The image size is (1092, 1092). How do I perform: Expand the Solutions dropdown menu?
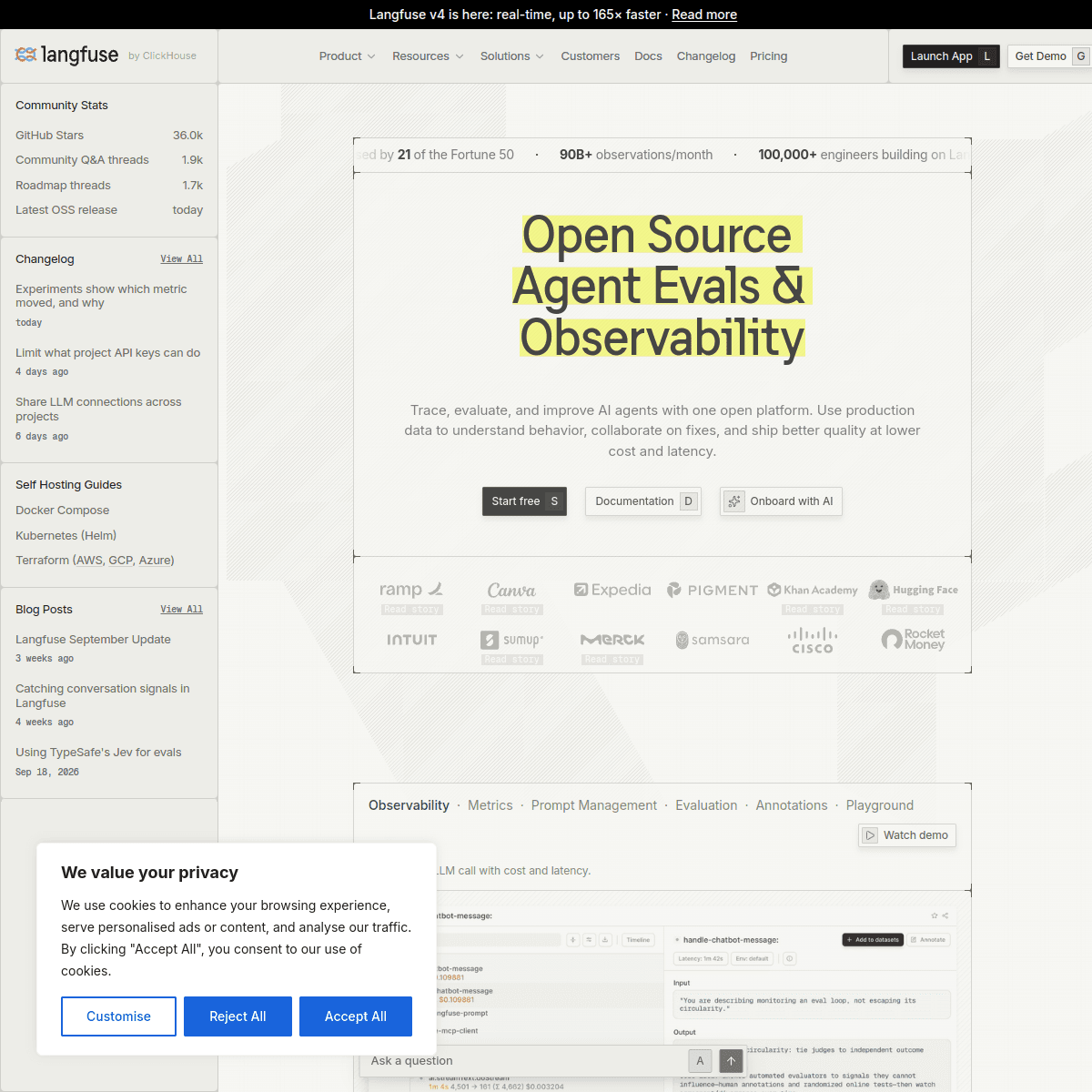[512, 56]
